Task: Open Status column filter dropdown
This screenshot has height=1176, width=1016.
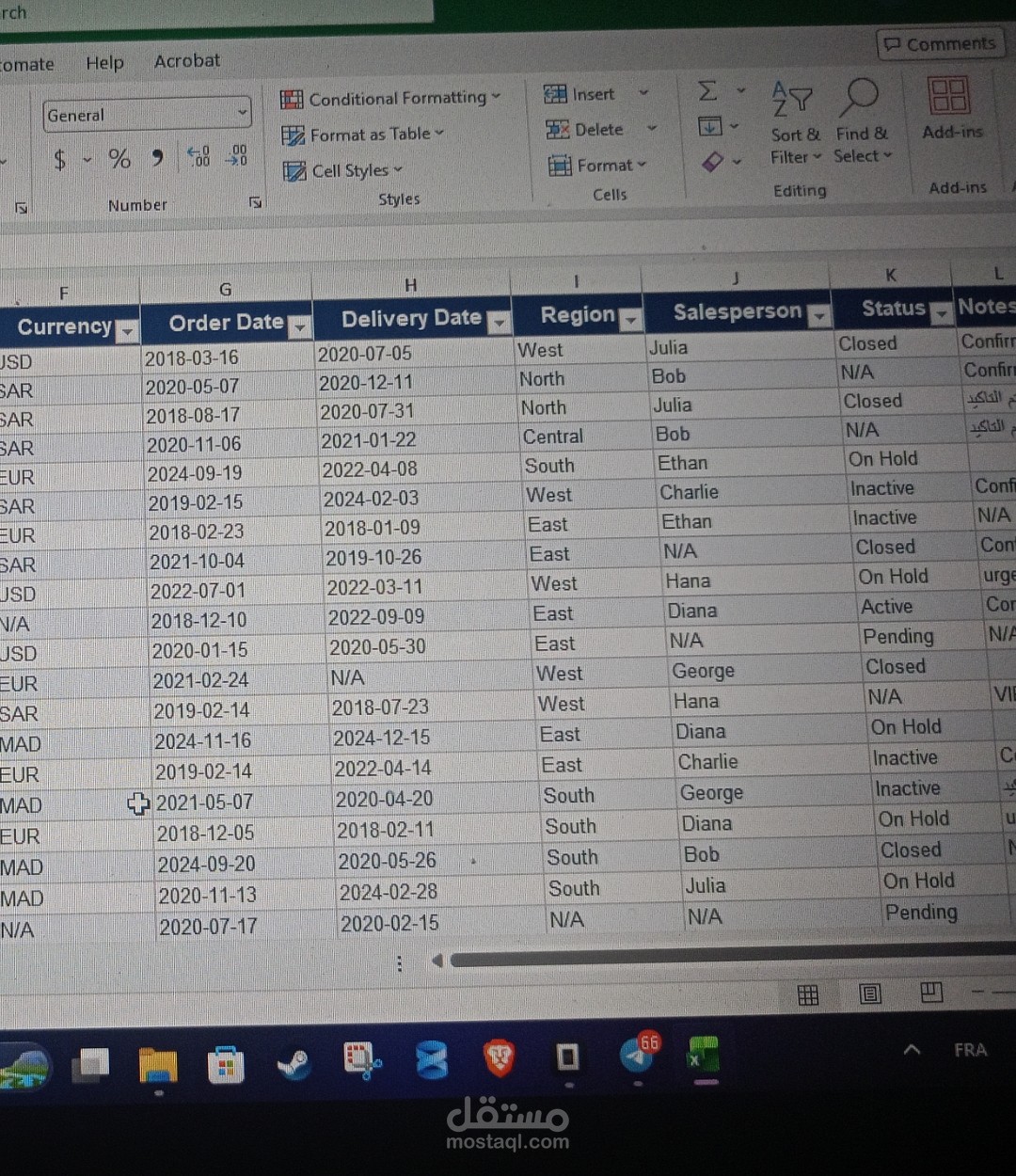Action: tap(941, 313)
